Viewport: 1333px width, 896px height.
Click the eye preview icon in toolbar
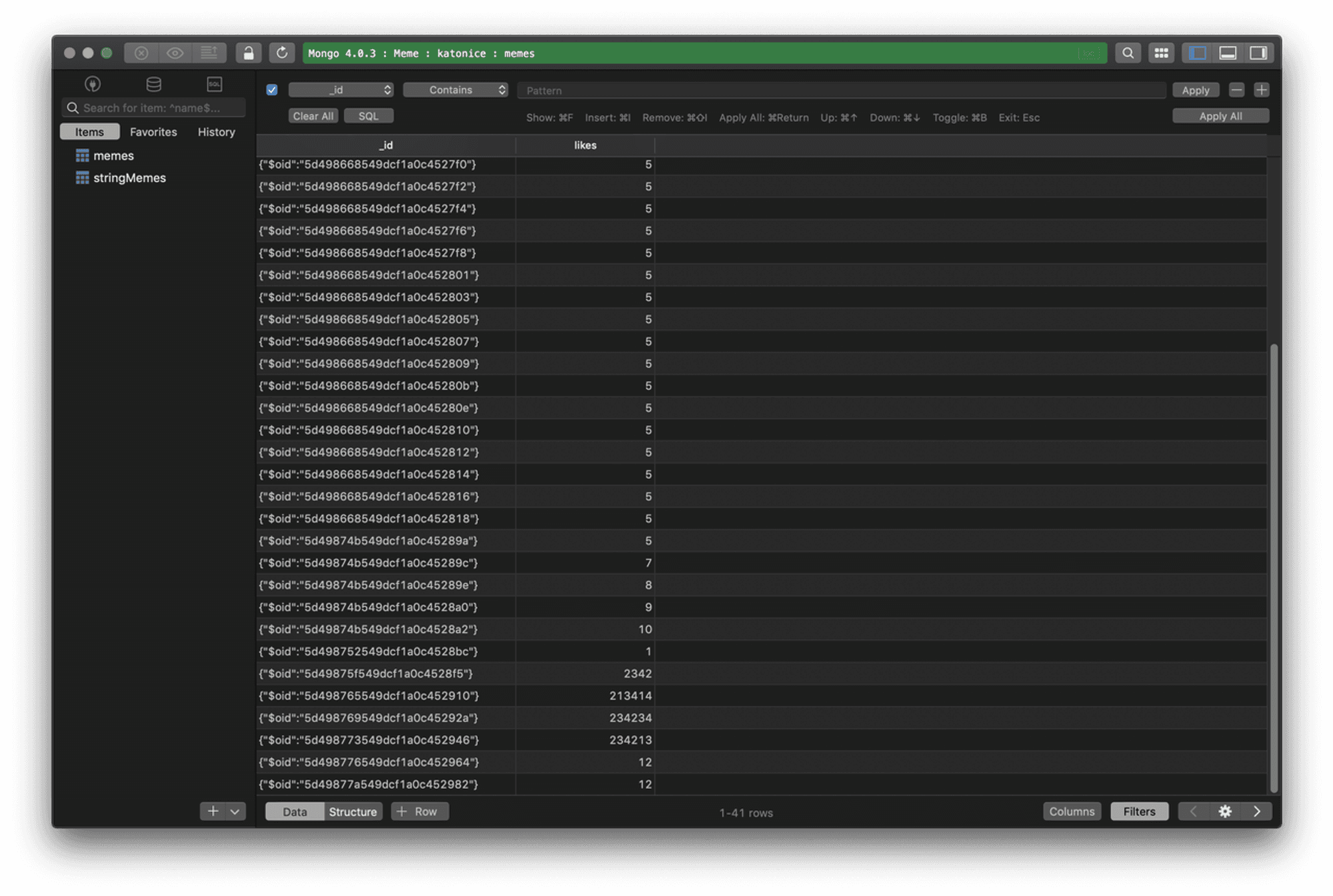click(175, 53)
